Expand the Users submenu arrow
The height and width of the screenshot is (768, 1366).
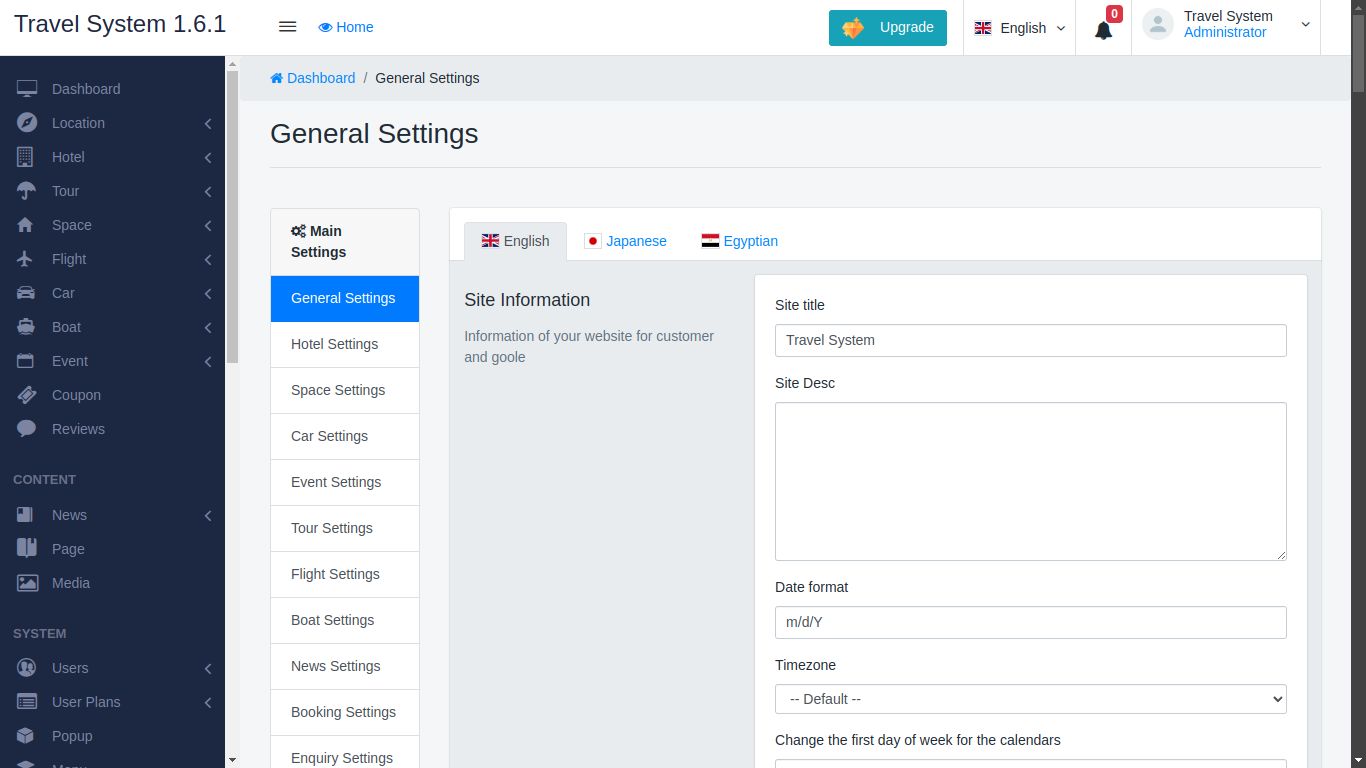click(208, 668)
